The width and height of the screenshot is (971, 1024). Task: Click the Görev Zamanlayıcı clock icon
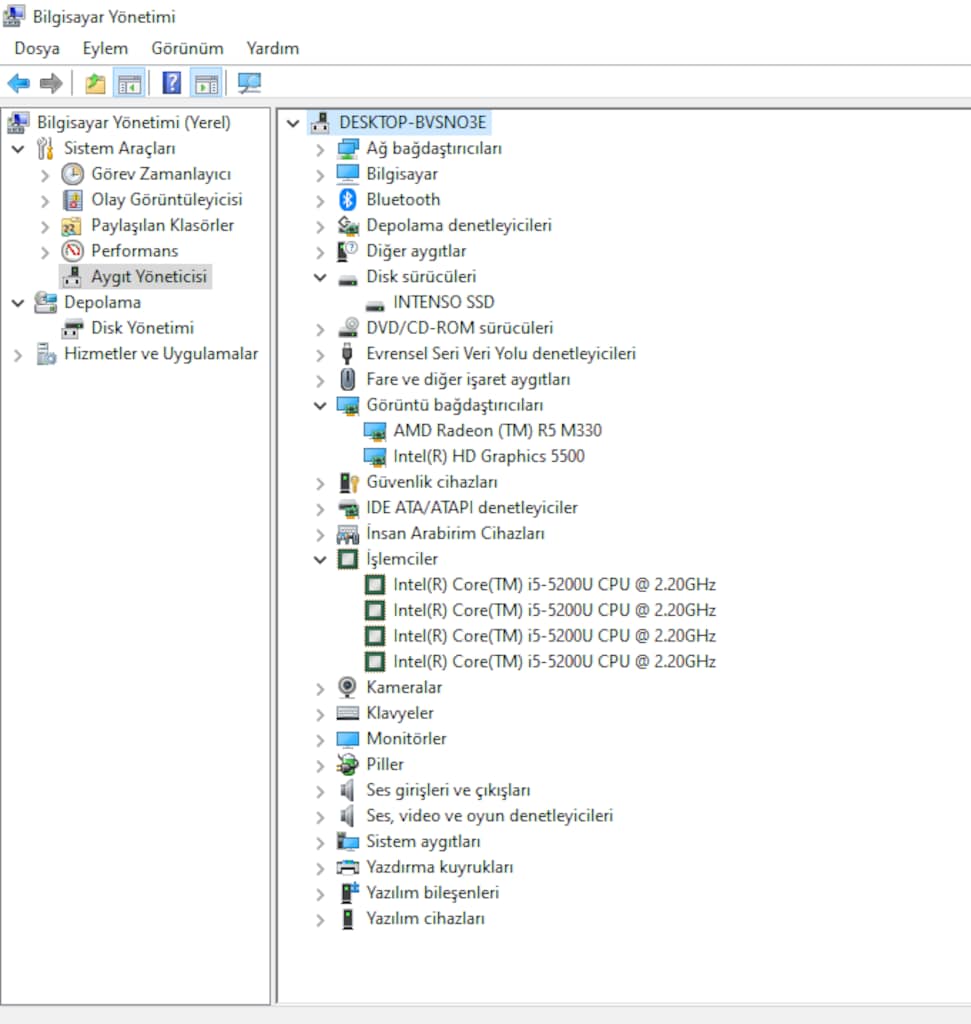[72, 174]
